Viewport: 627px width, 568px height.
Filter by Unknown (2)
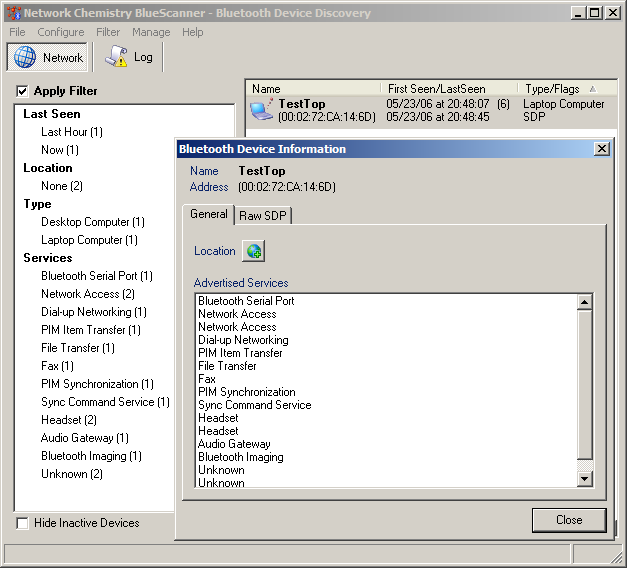point(72,474)
